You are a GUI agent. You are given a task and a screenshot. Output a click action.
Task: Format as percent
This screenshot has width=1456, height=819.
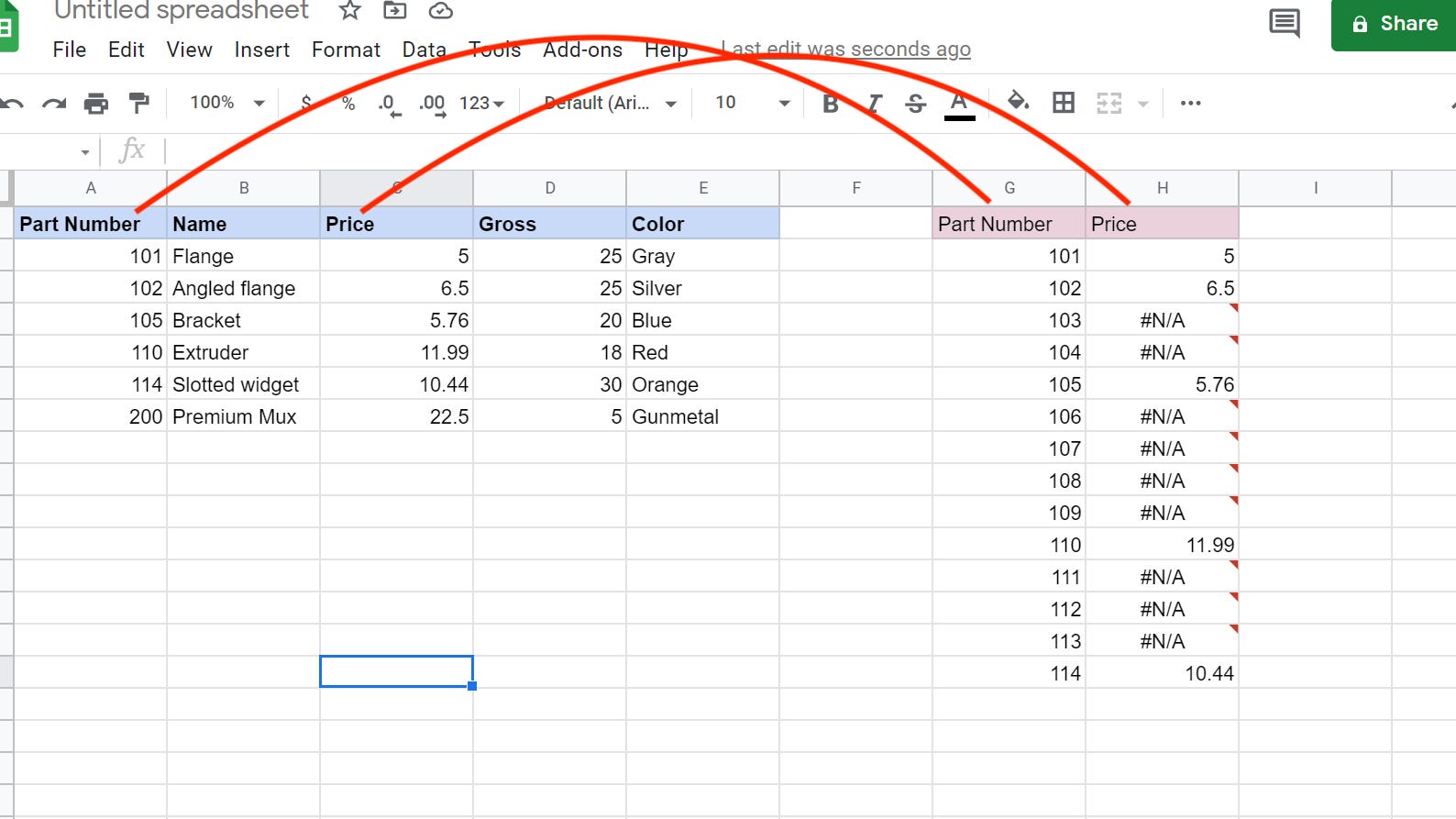pos(348,103)
